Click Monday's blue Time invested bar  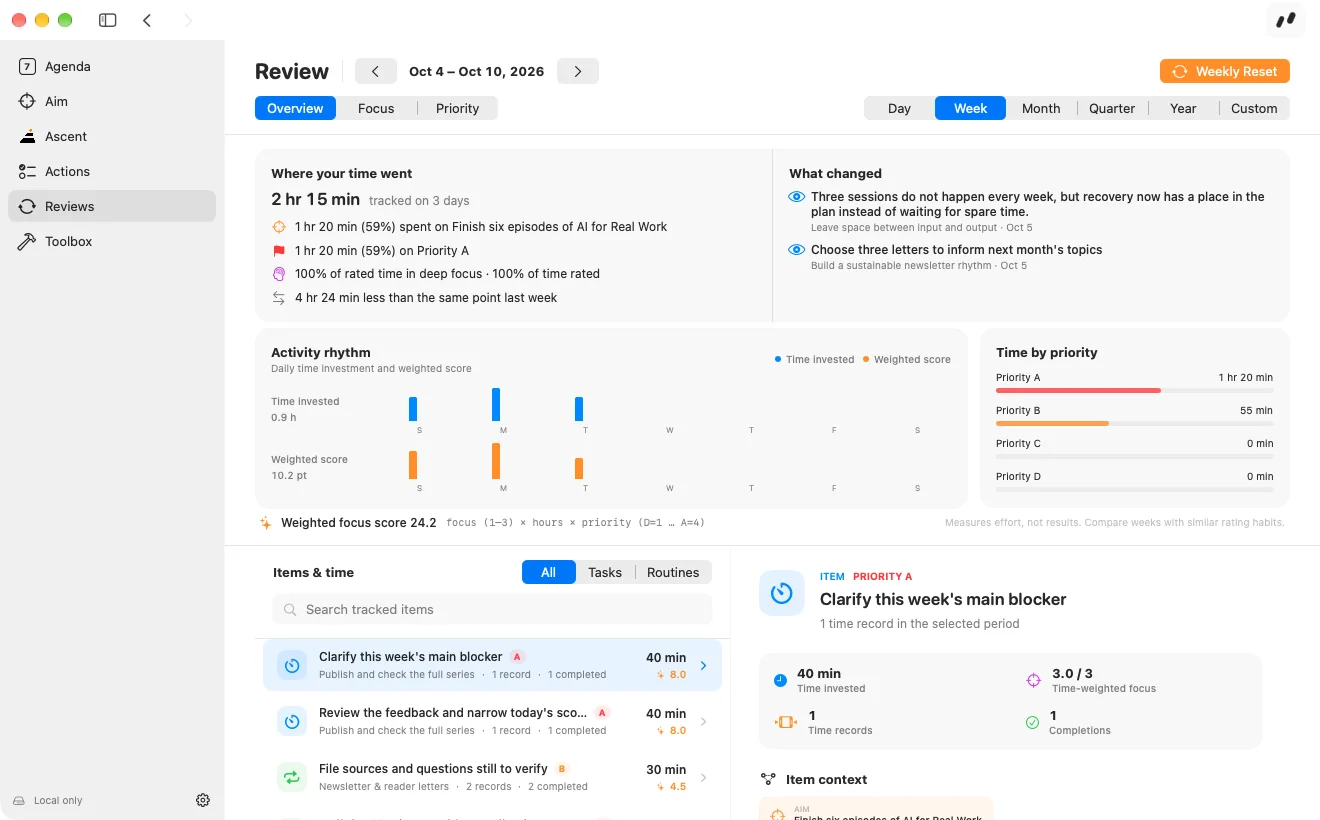click(496, 405)
